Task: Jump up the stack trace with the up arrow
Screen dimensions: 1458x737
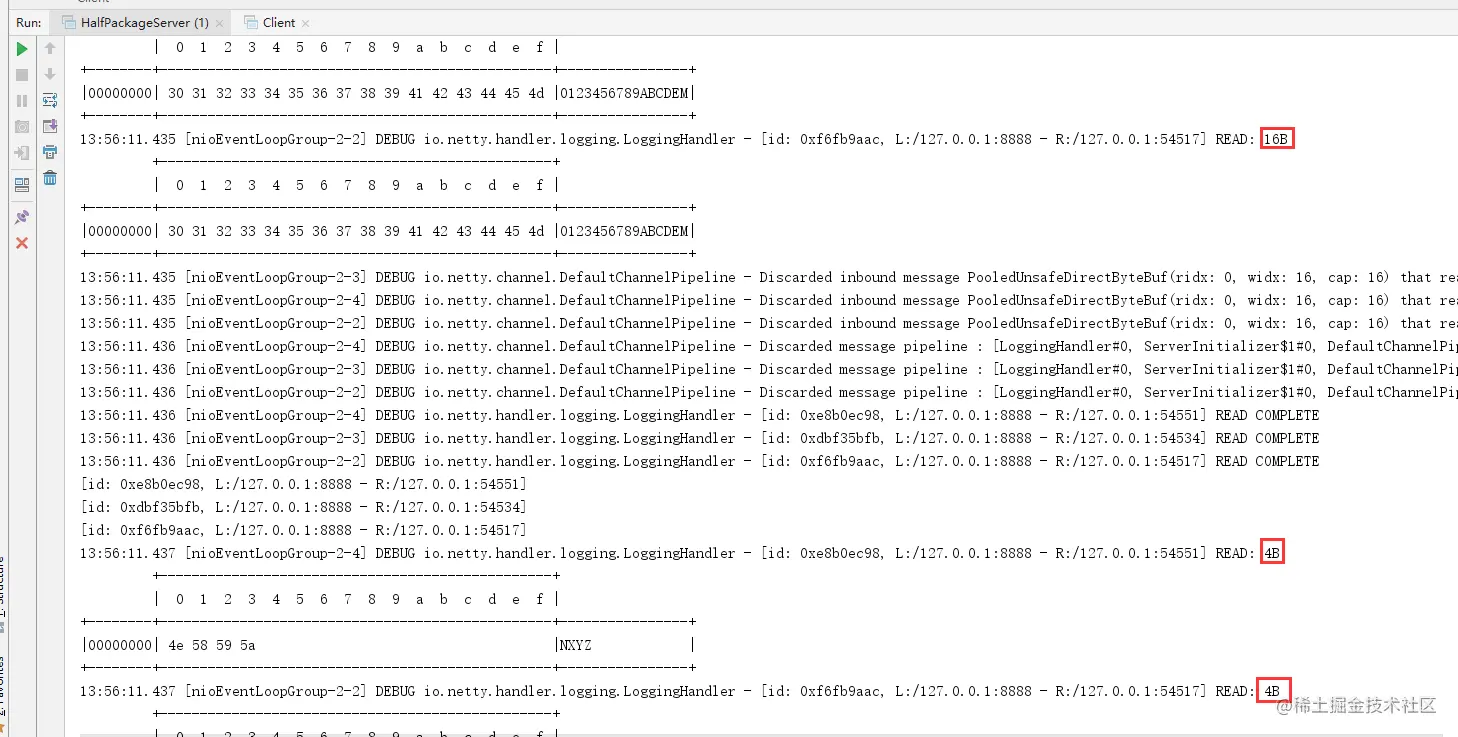Action: [x=50, y=48]
